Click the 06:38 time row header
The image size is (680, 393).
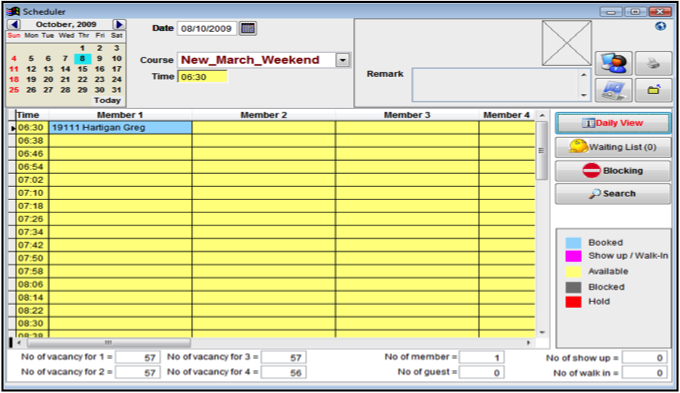[31, 141]
